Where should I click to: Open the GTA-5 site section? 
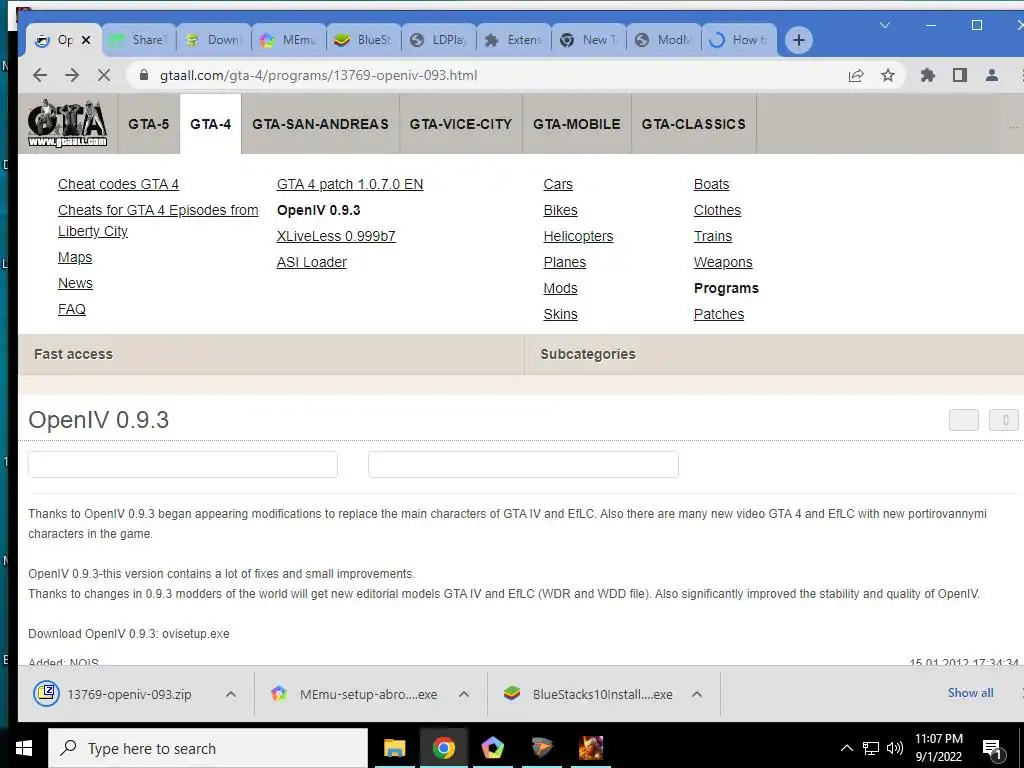tap(149, 124)
